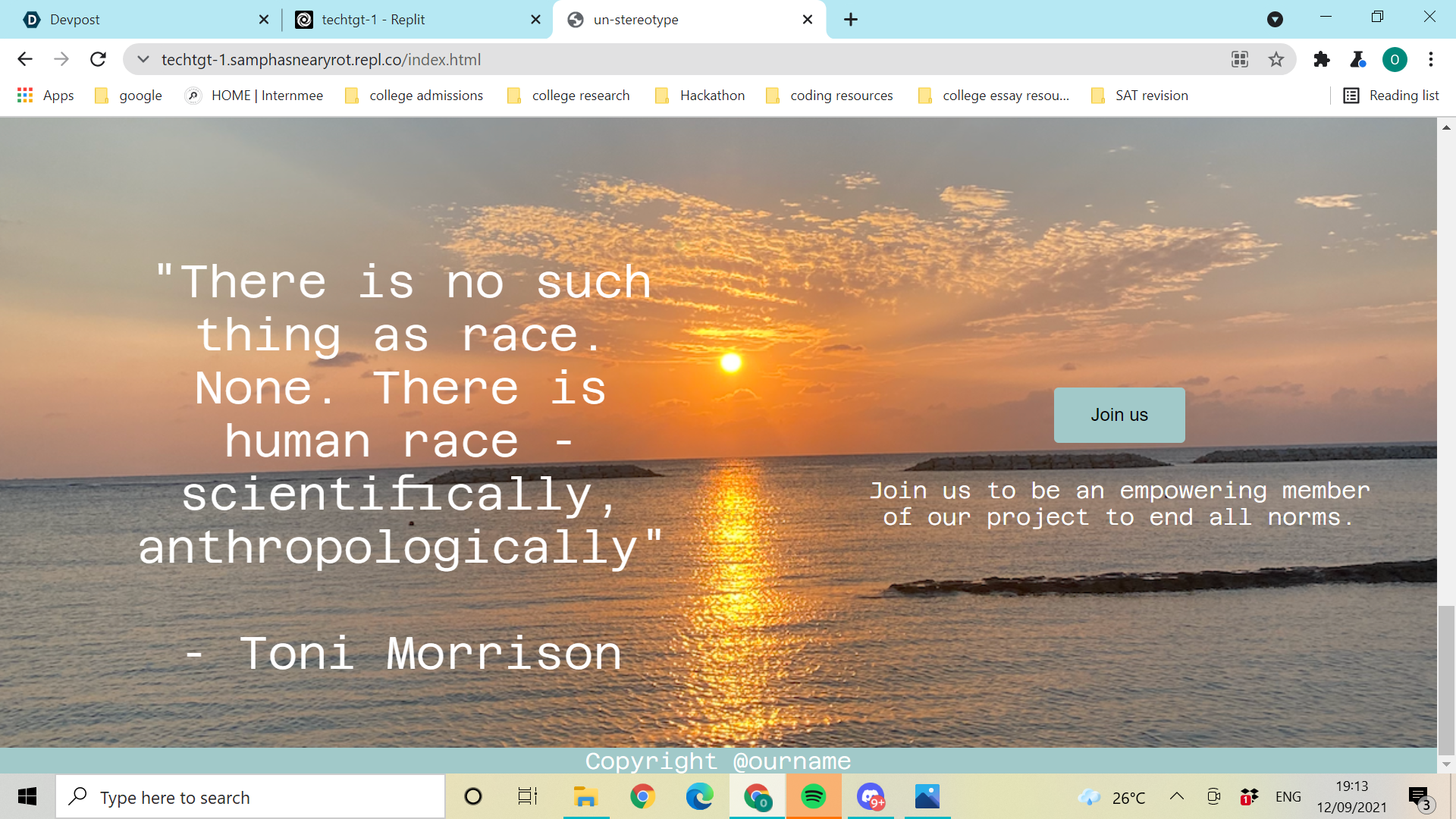Click the flask extension icon
This screenshot has width=1456, height=819.
point(1358,59)
